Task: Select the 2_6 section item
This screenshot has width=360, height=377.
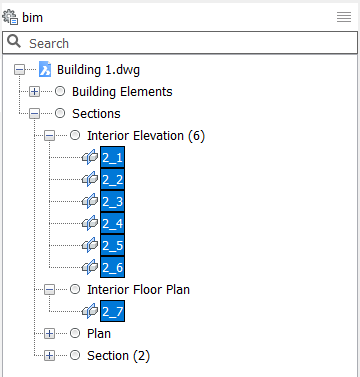Action: (113, 267)
